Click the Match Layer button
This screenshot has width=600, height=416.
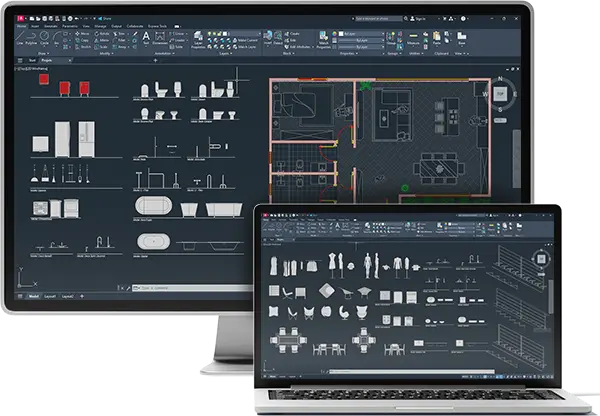244,47
